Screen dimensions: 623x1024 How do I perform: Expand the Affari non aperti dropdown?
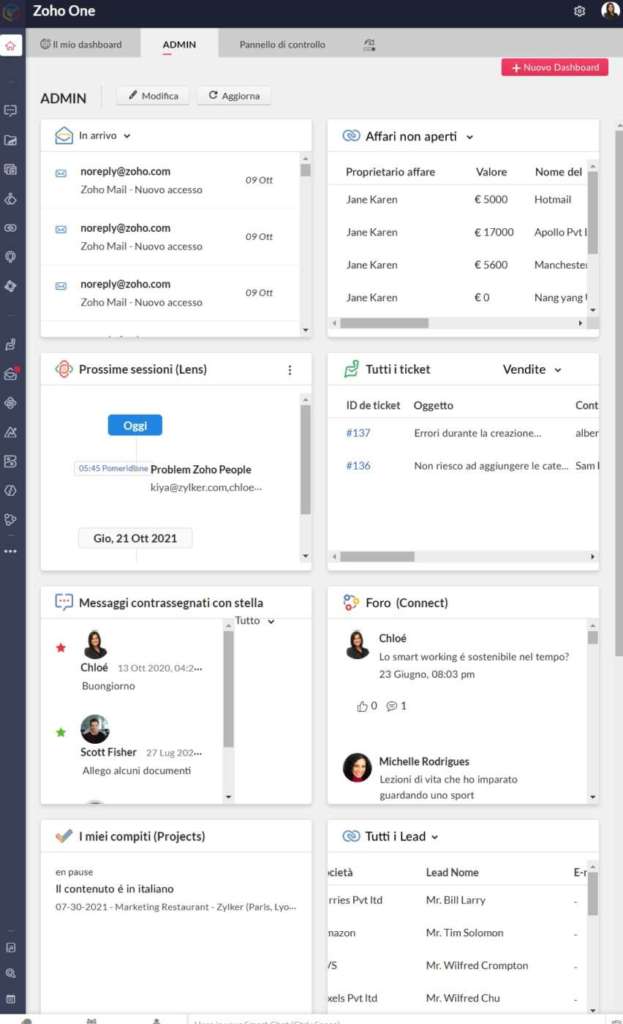pyautogui.click(x=470, y=137)
